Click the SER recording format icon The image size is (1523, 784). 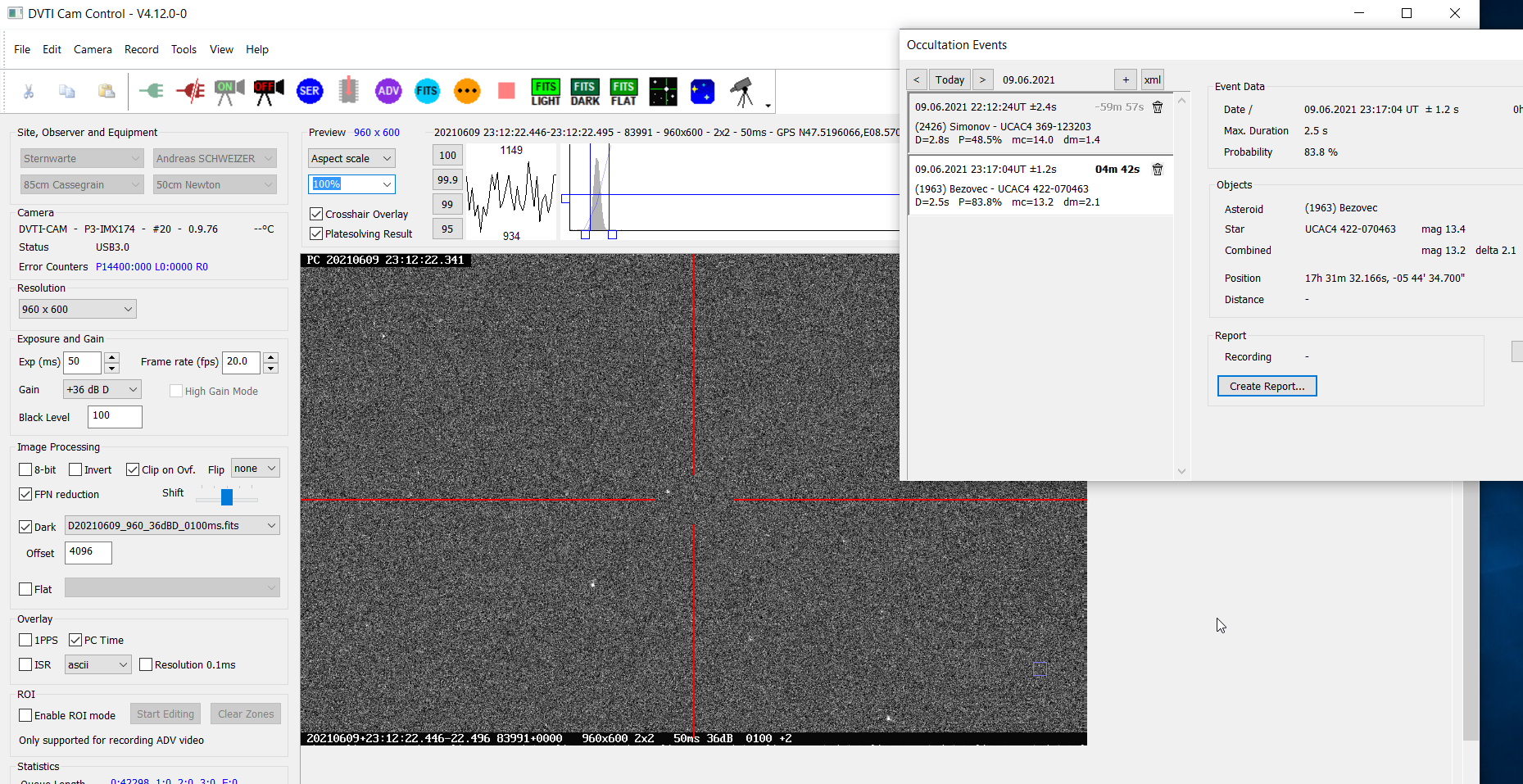(x=310, y=92)
